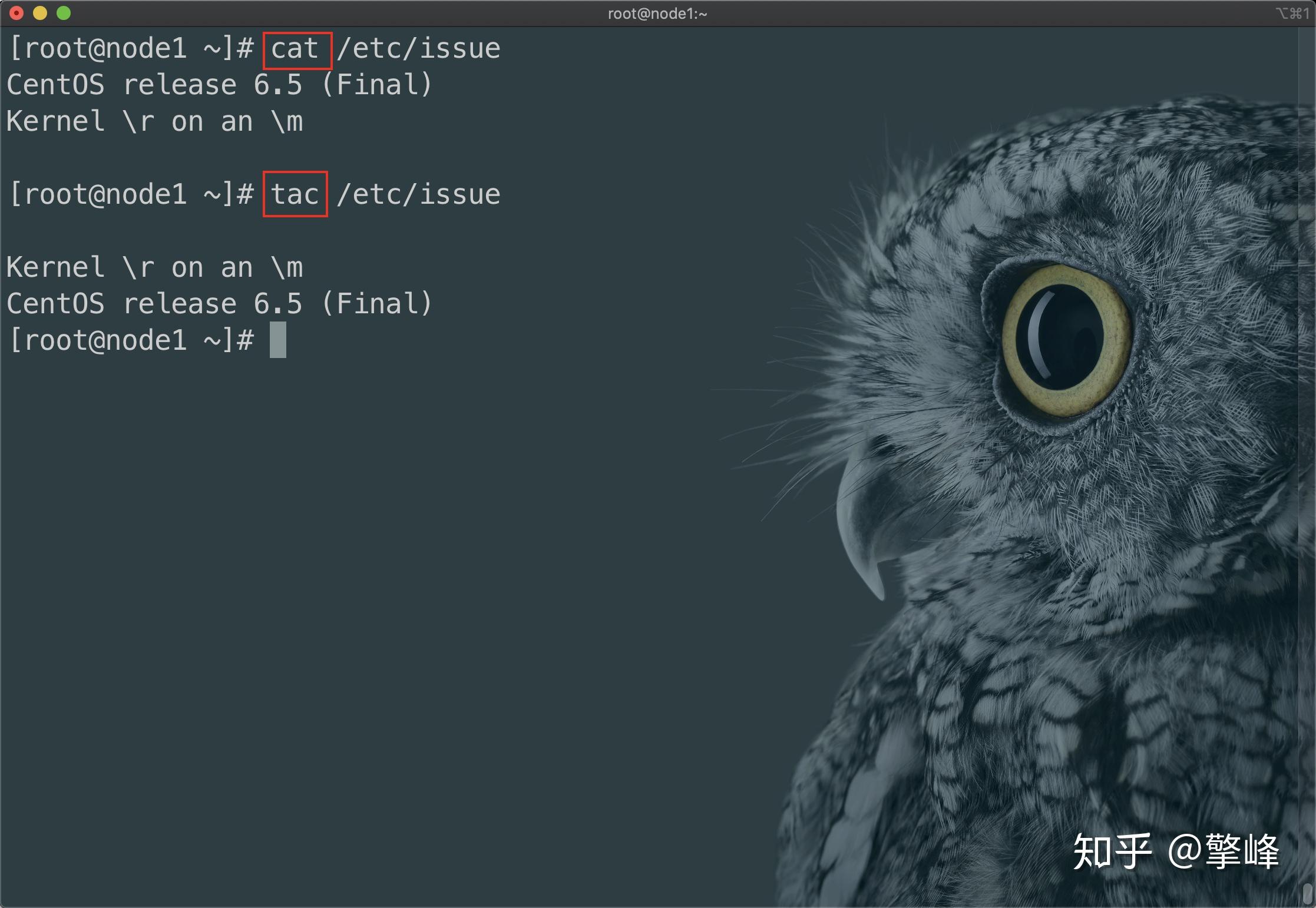Click the second Kernel \r on an \m line
This screenshot has height=908, width=1316.
154,267
